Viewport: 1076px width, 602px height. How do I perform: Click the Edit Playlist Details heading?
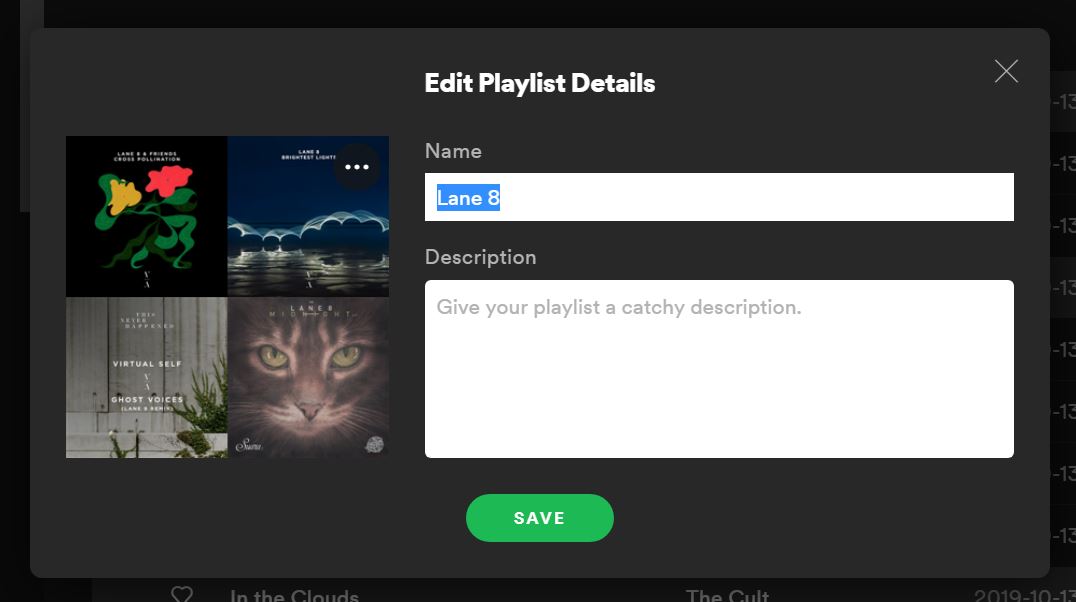click(x=539, y=83)
